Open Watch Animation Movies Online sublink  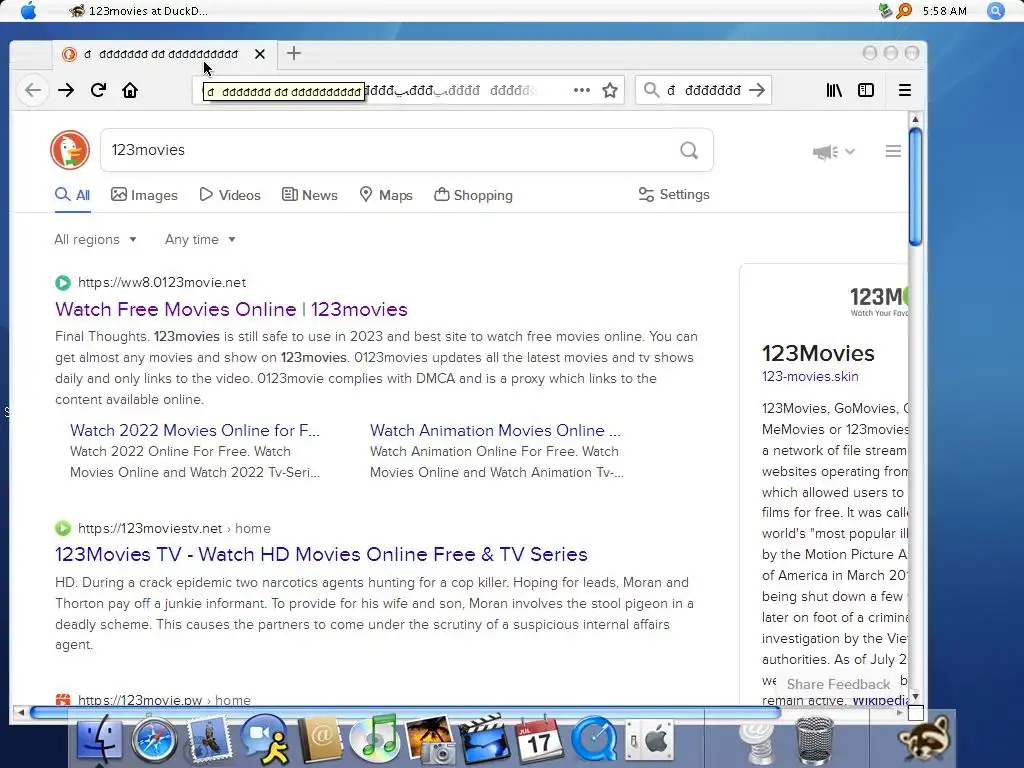(x=495, y=430)
